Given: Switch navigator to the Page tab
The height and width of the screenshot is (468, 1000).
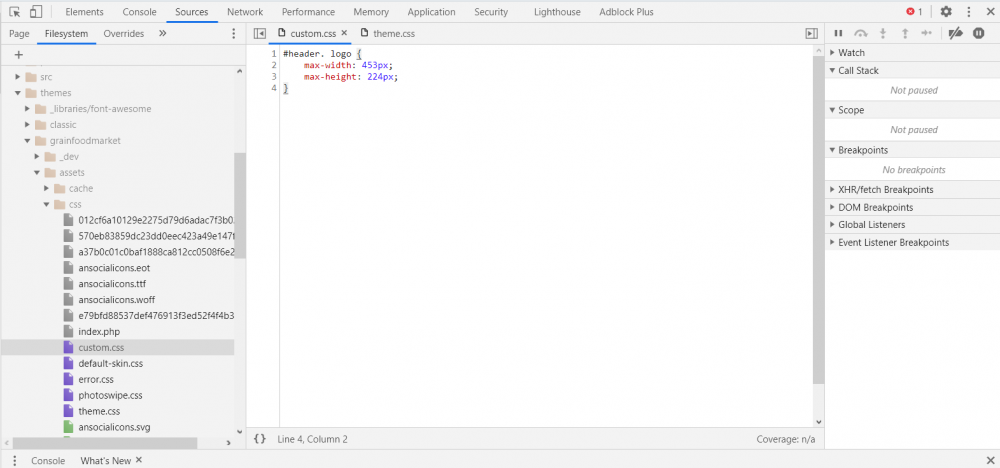Looking at the screenshot, I should [x=19, y=33].
